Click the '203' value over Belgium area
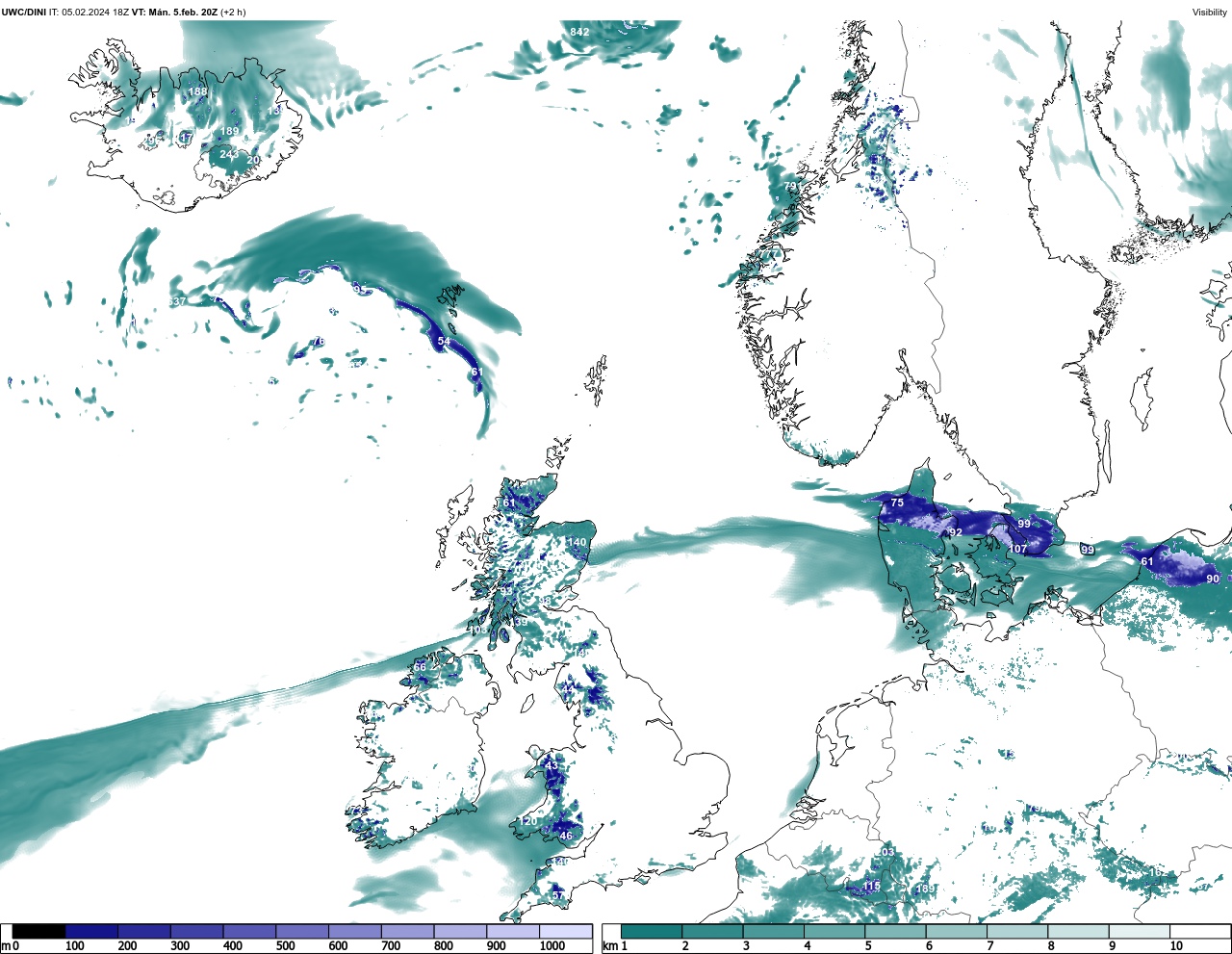The height and width of the screenshot is (954, 1232). tap(885, 852)
